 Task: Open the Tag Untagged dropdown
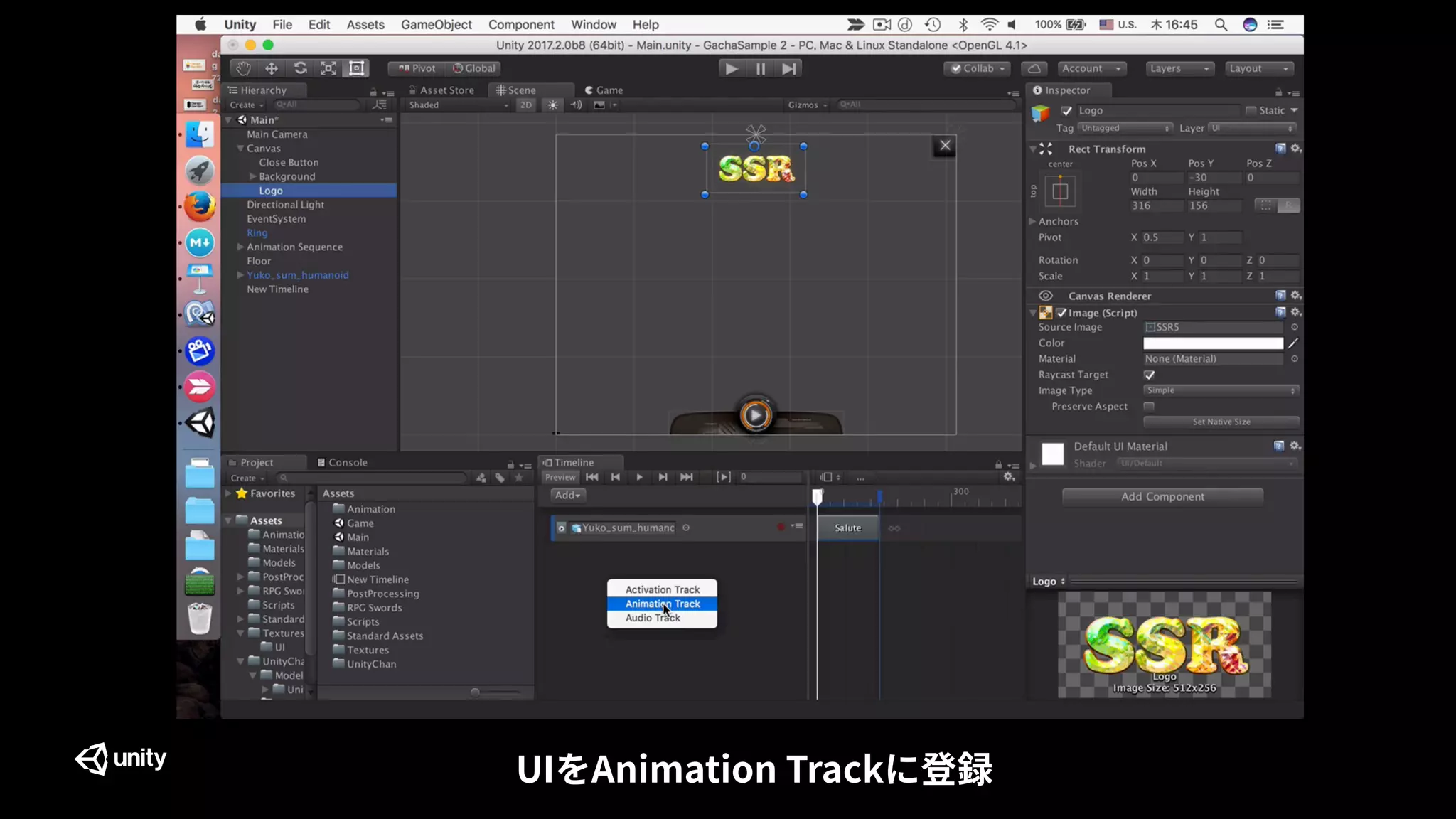(1125, 128)
